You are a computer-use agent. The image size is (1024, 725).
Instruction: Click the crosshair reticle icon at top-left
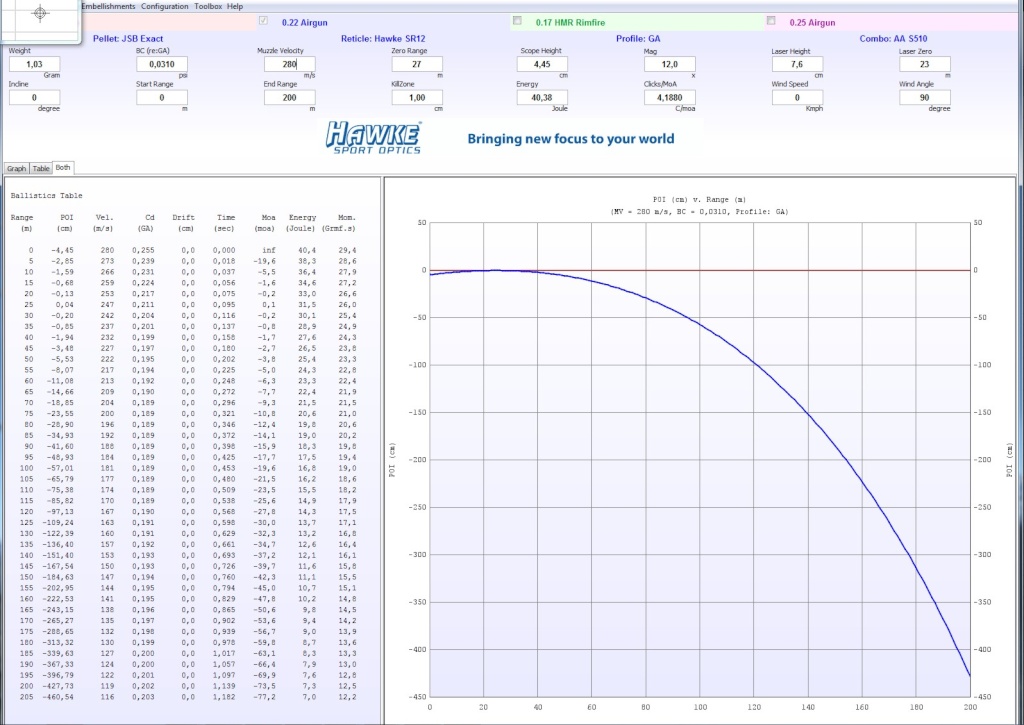point(40,13)
